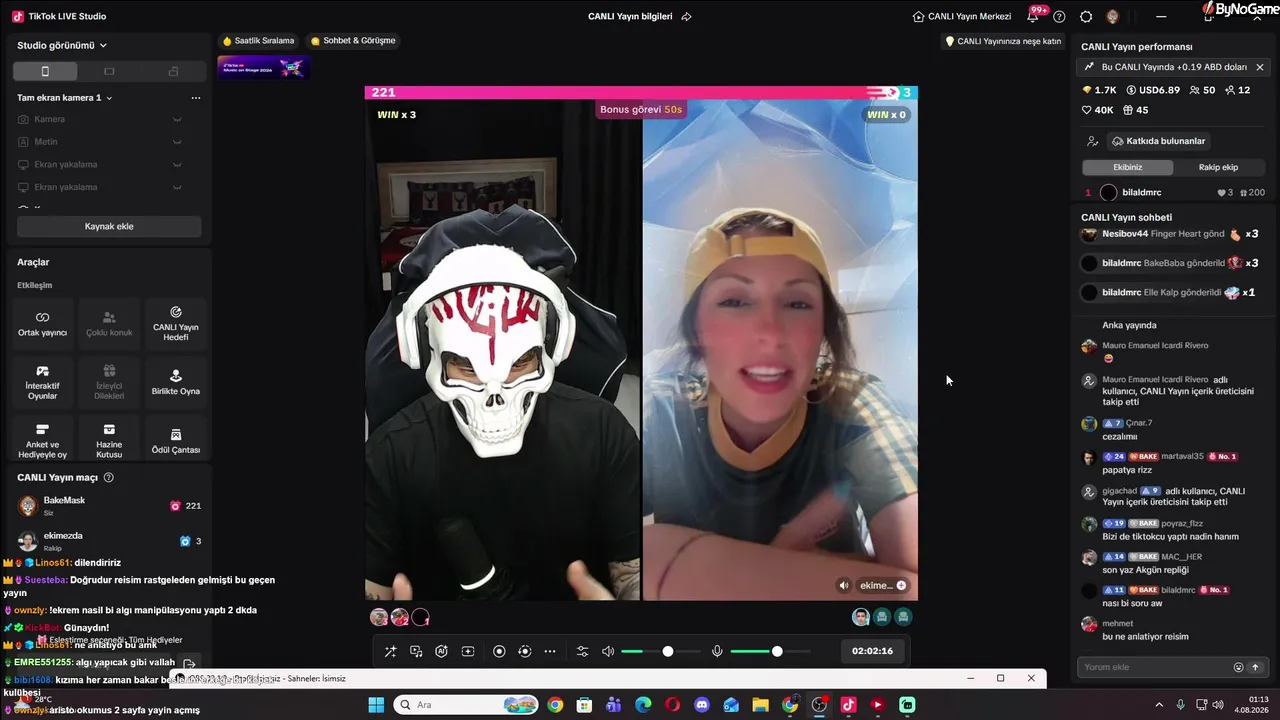Toggle visibility of the Kamera source
The width and height of the screenshot is (1280, 720).
click(x=177, y=119)
